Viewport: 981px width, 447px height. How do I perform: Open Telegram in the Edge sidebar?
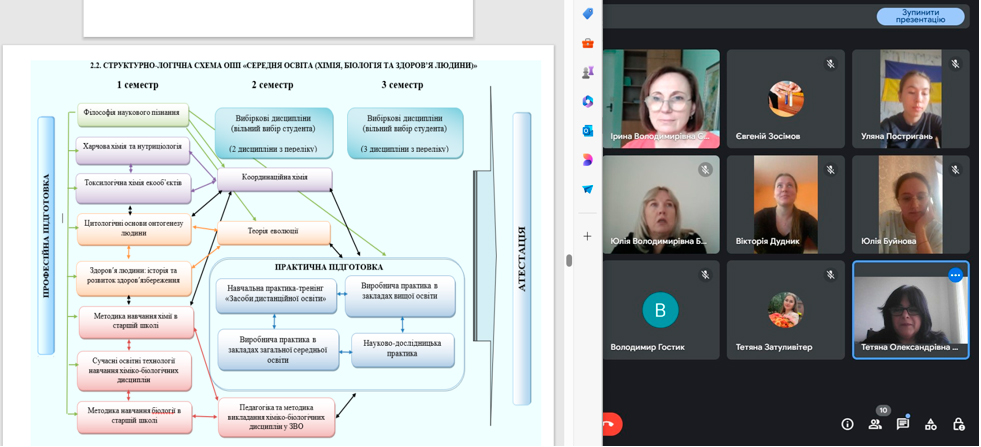pyautogui.click(x=588, y=189)
